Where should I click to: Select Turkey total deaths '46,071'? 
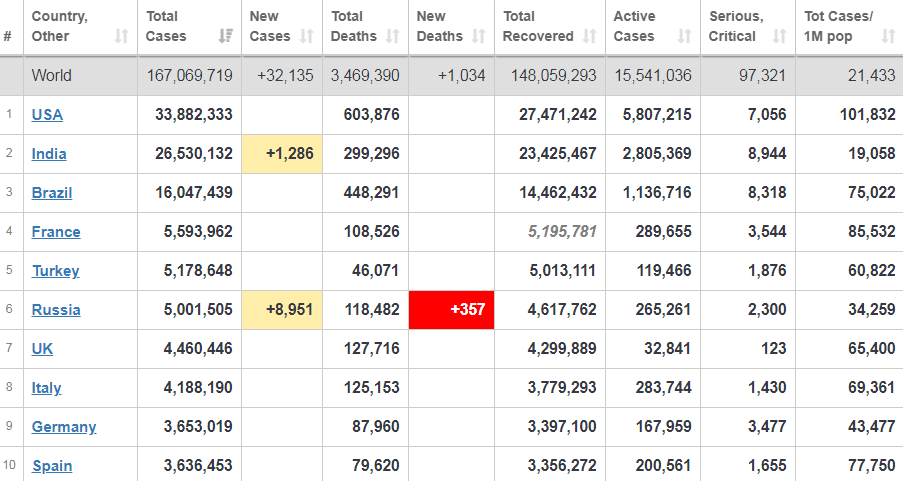(x=375, y=271)
